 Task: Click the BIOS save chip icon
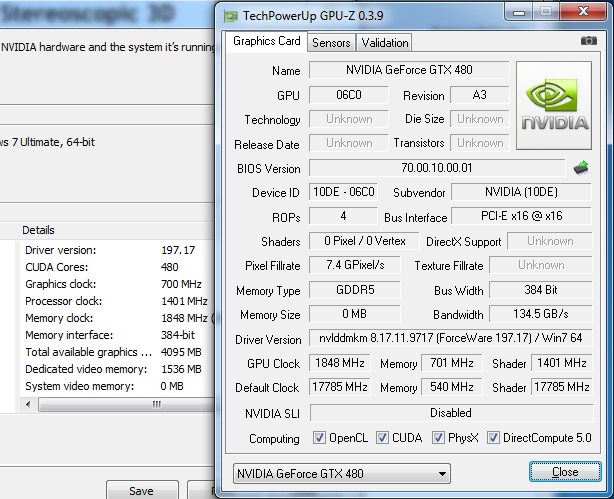click(581, 168)
